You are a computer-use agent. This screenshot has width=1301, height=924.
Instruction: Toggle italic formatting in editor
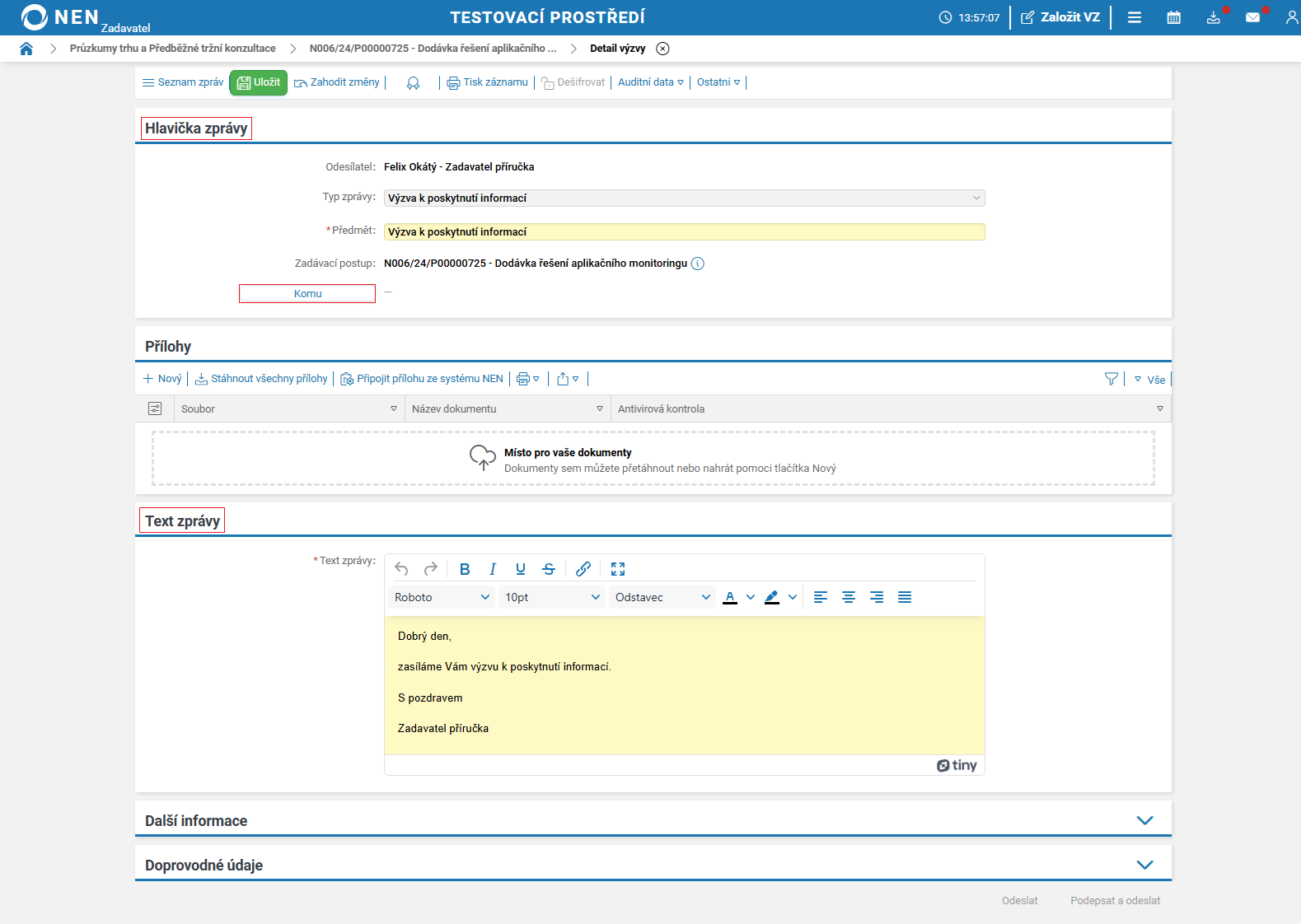(x=493, y=569)
